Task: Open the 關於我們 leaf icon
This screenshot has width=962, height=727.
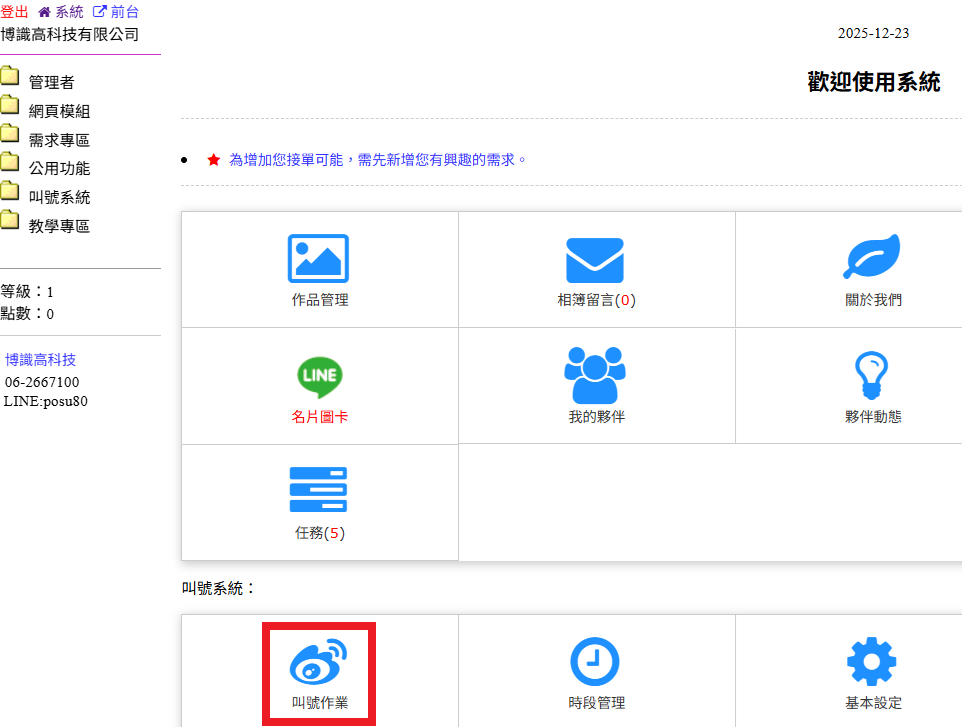Action: [x=872, y=258]
